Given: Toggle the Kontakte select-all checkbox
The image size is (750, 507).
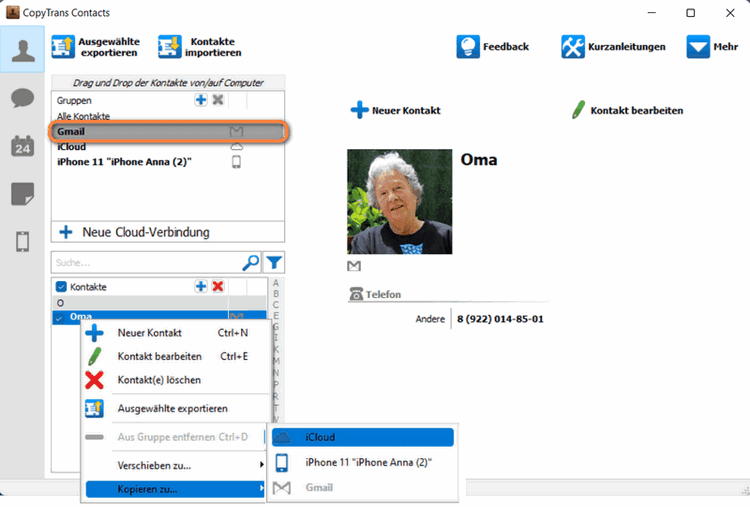Looking at the screenshot, I should 61,287.
